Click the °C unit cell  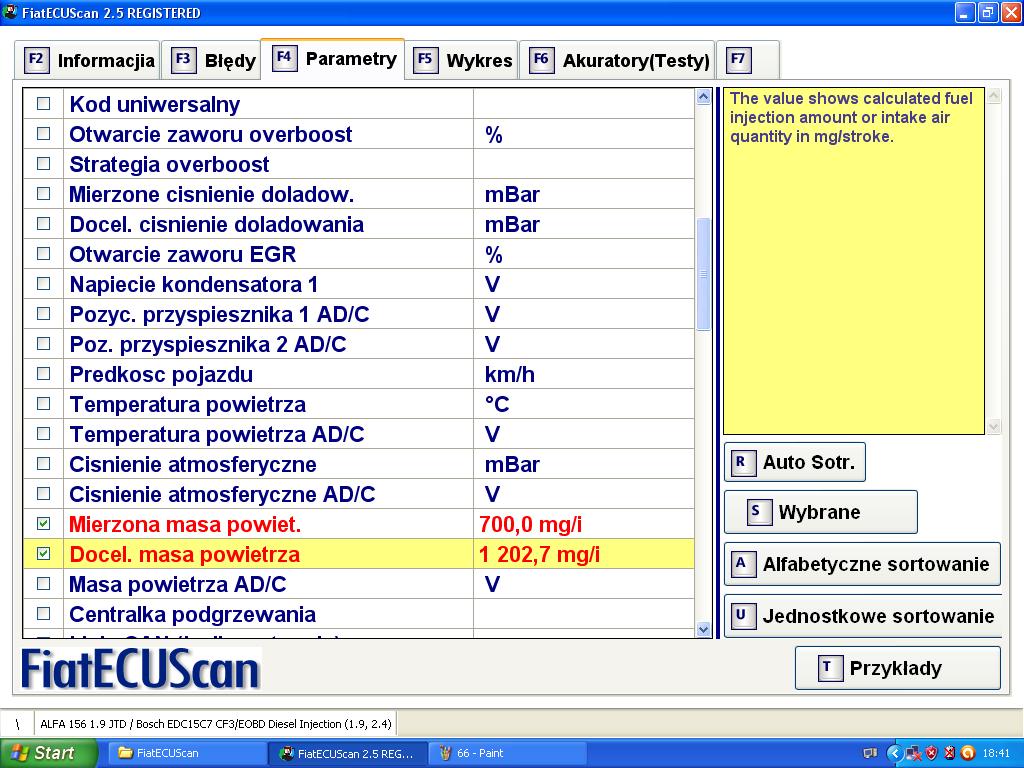point(497,404)
